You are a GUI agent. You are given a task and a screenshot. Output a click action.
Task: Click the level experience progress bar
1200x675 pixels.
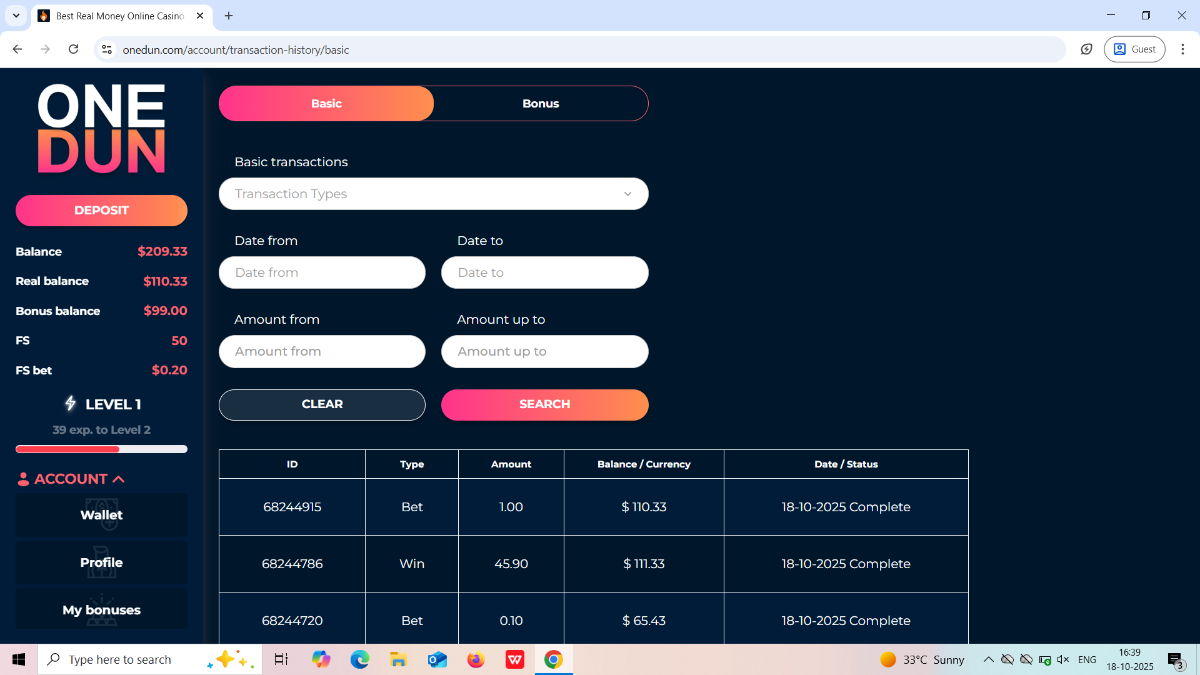[101, 449]
